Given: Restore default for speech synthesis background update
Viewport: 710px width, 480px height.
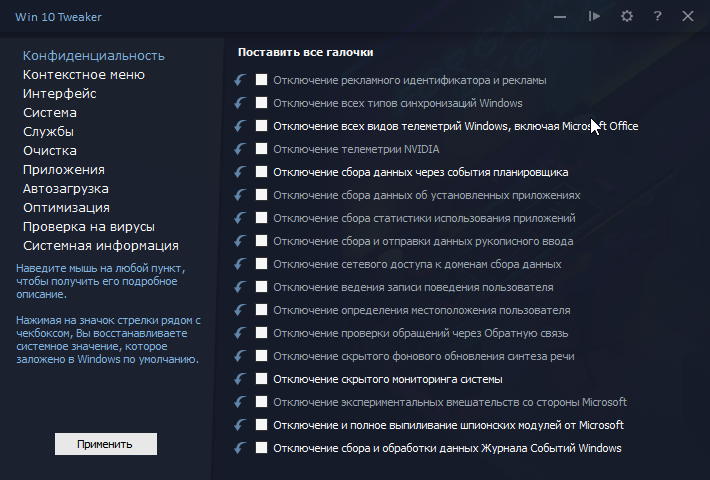Looking at the screenshot, I should point(240,356).
